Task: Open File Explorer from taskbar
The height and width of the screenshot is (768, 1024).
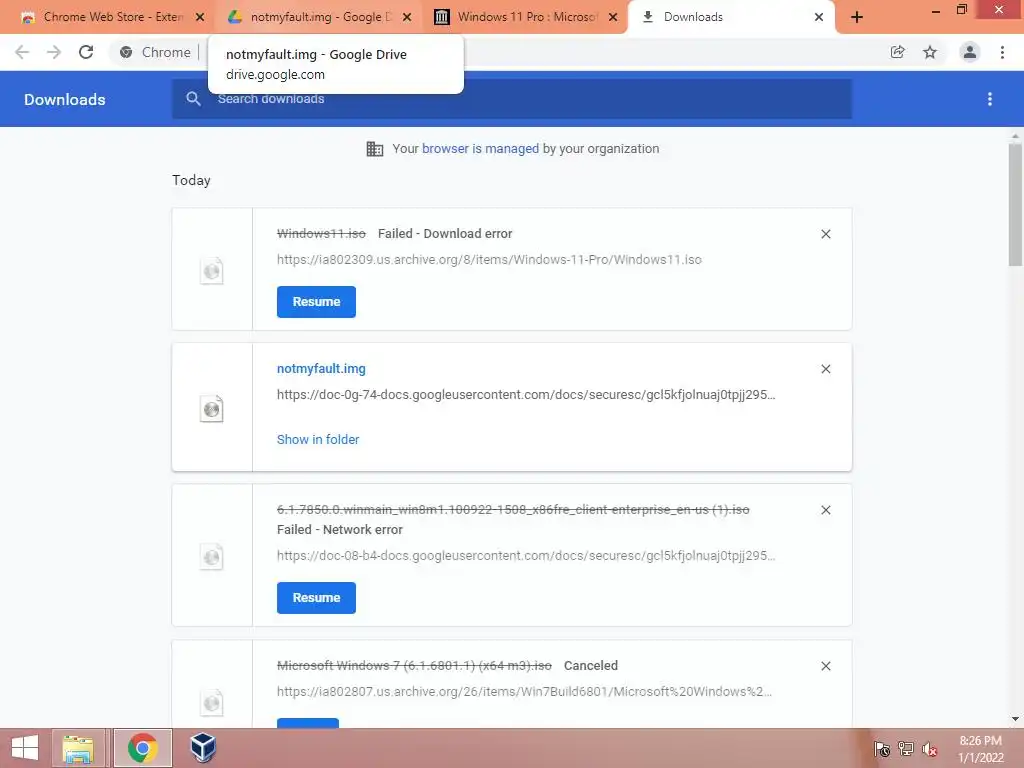Action: pos(78,748)
